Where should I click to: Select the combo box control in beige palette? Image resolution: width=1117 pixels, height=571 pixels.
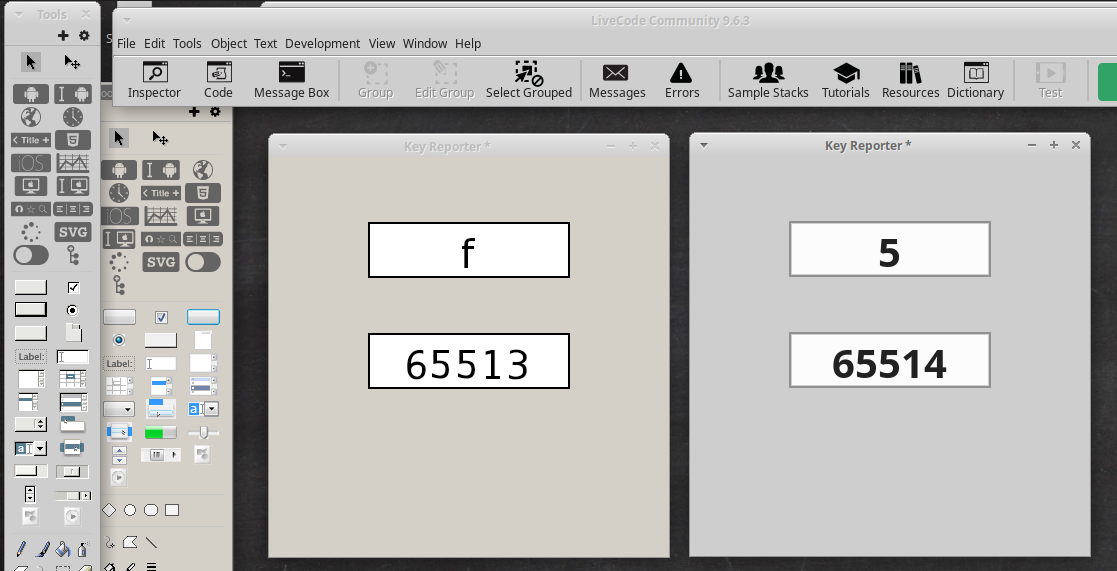[x=203, y=409]
